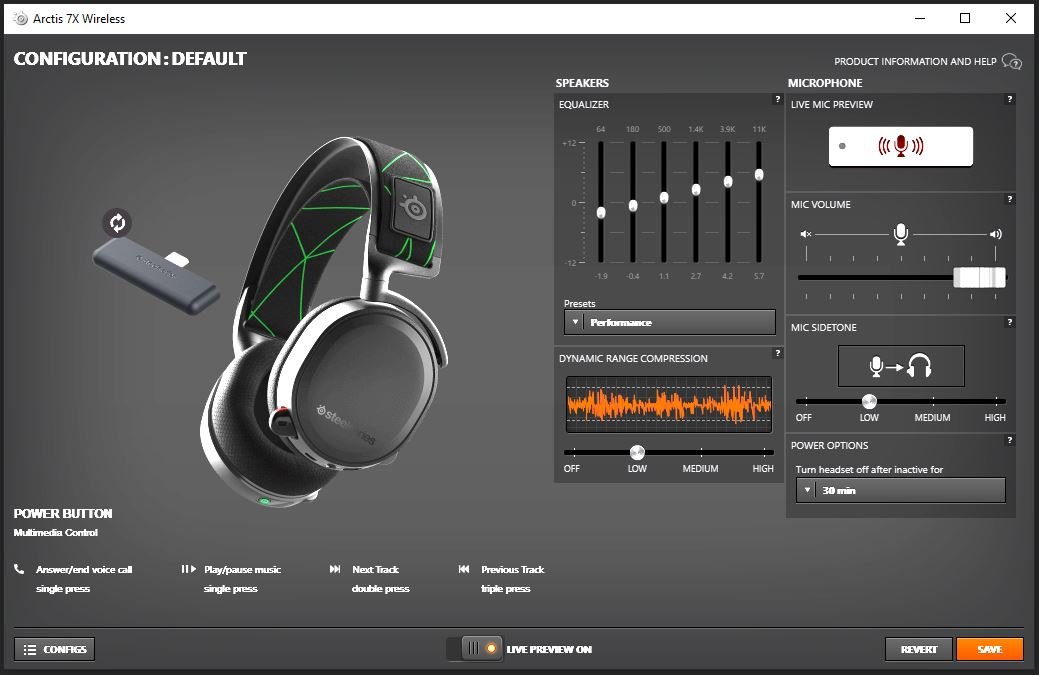Image resolution: width=1039 pixels, height=675 pixels.
Task: Click the Answer/end voice call label
Action: tap(84, 570)
